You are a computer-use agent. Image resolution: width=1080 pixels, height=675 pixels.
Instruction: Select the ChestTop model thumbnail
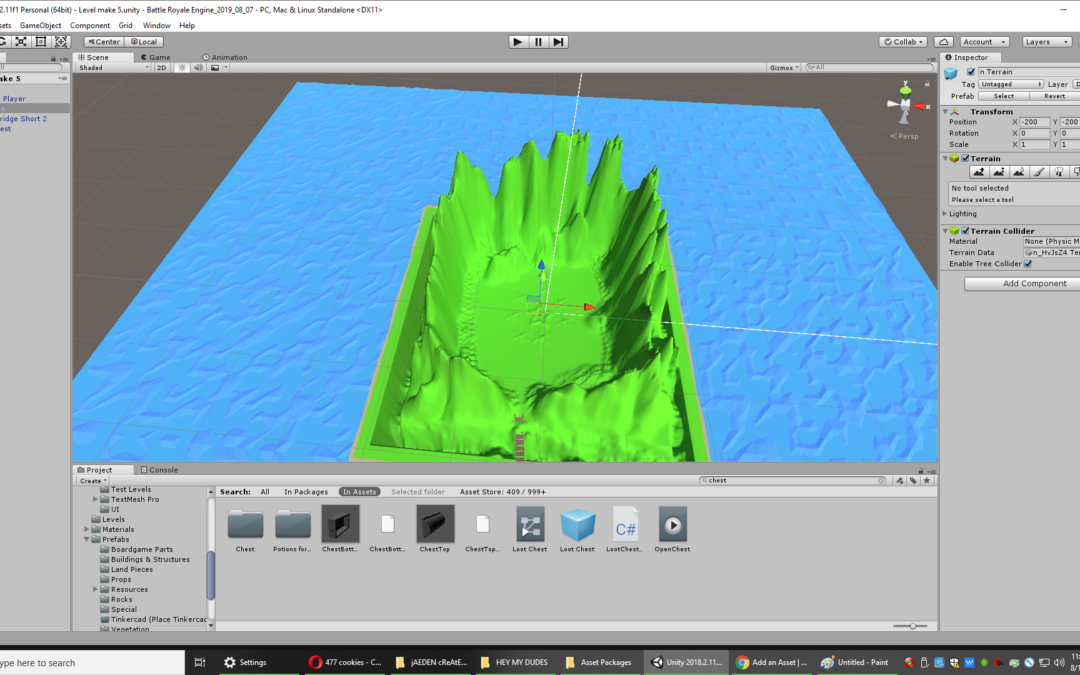[x=435, y=523]
